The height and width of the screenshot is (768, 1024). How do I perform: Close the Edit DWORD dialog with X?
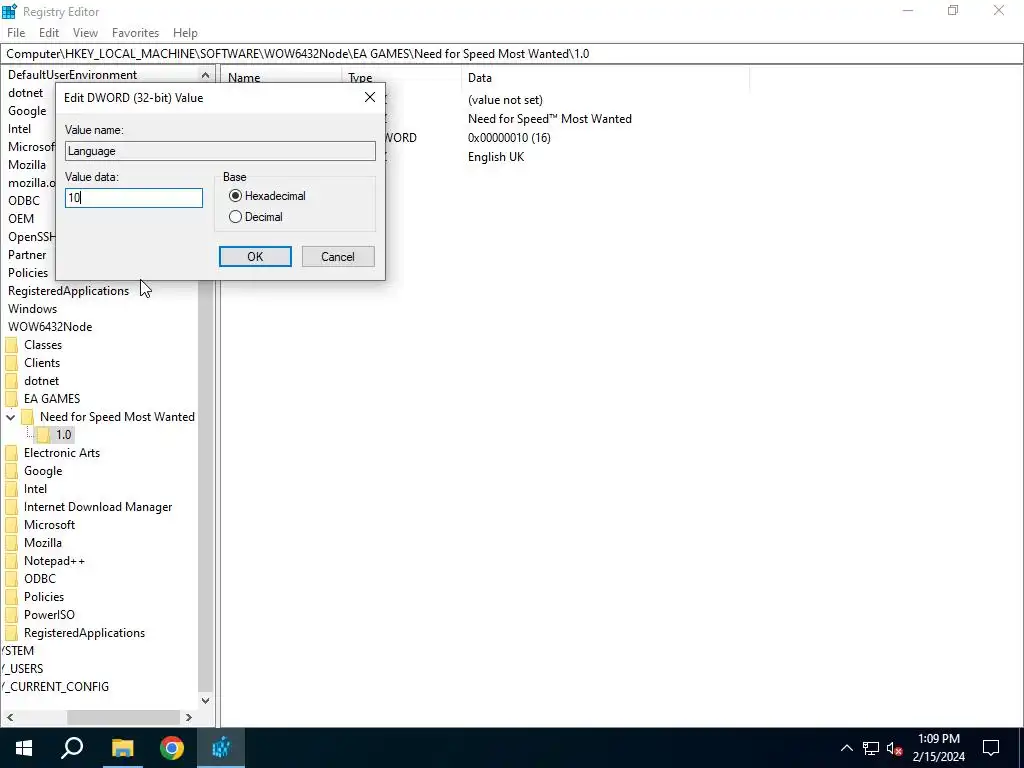[370, 97]
